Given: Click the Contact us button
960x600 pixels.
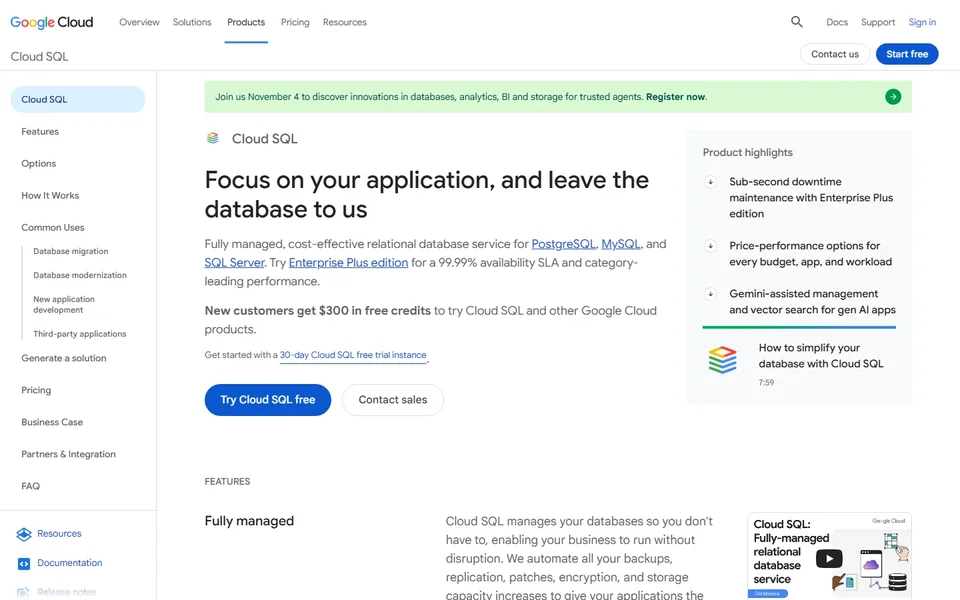Looking at the screenshot, I should (x=834, y=54).
